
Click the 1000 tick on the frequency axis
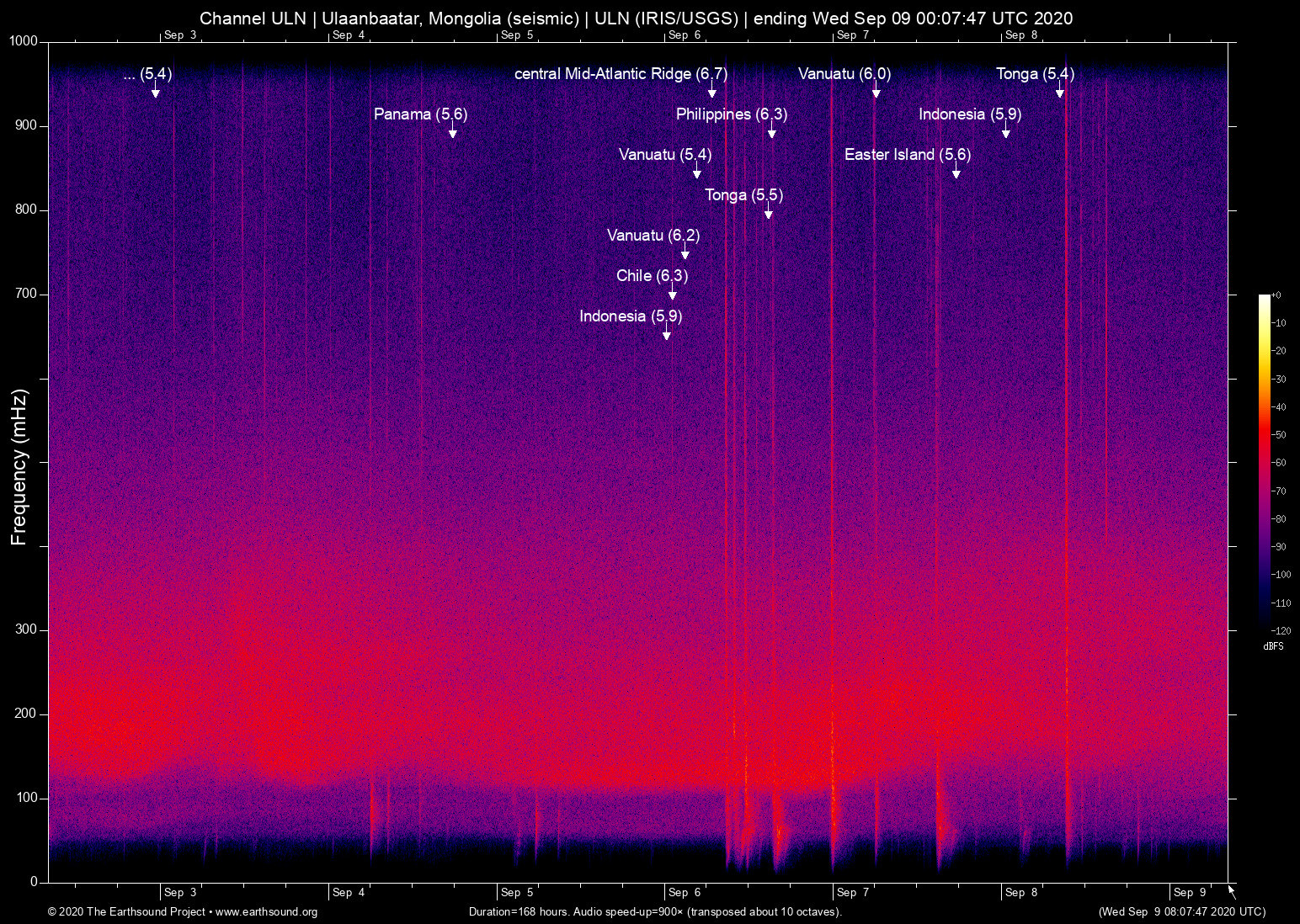tap(24, 41)
